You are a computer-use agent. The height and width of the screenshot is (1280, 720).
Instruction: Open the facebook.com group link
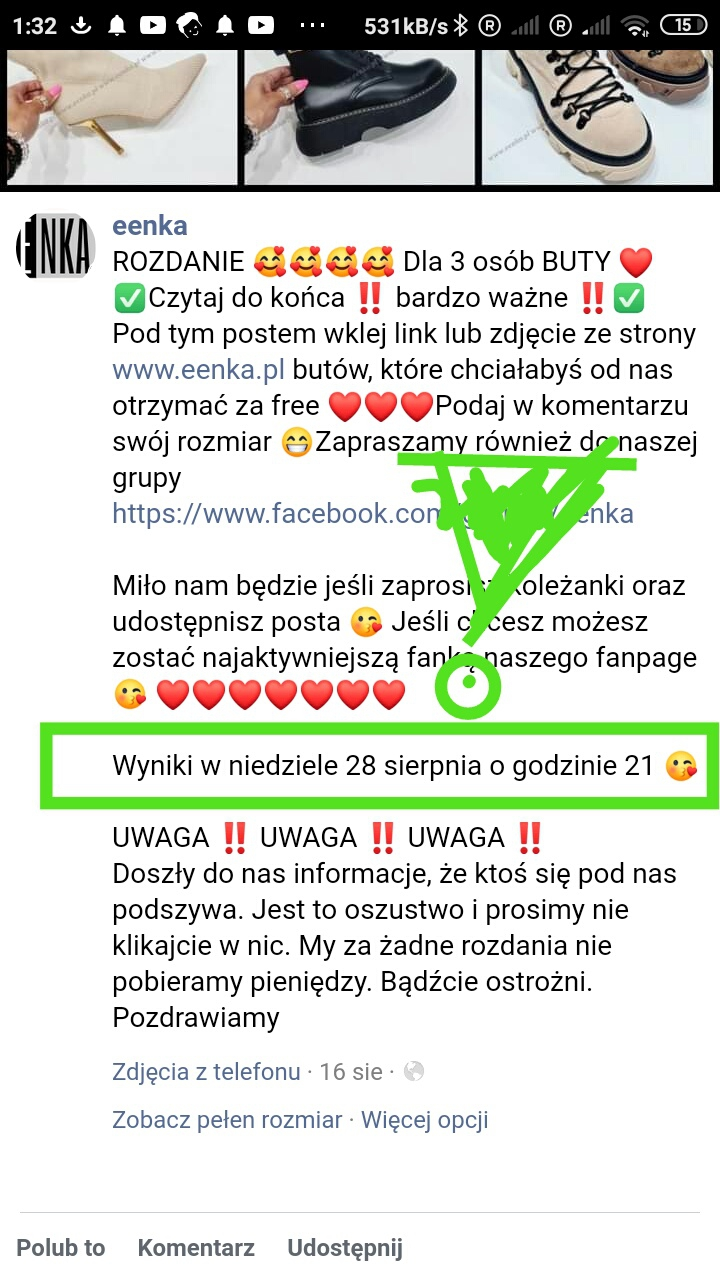[373, 514]
